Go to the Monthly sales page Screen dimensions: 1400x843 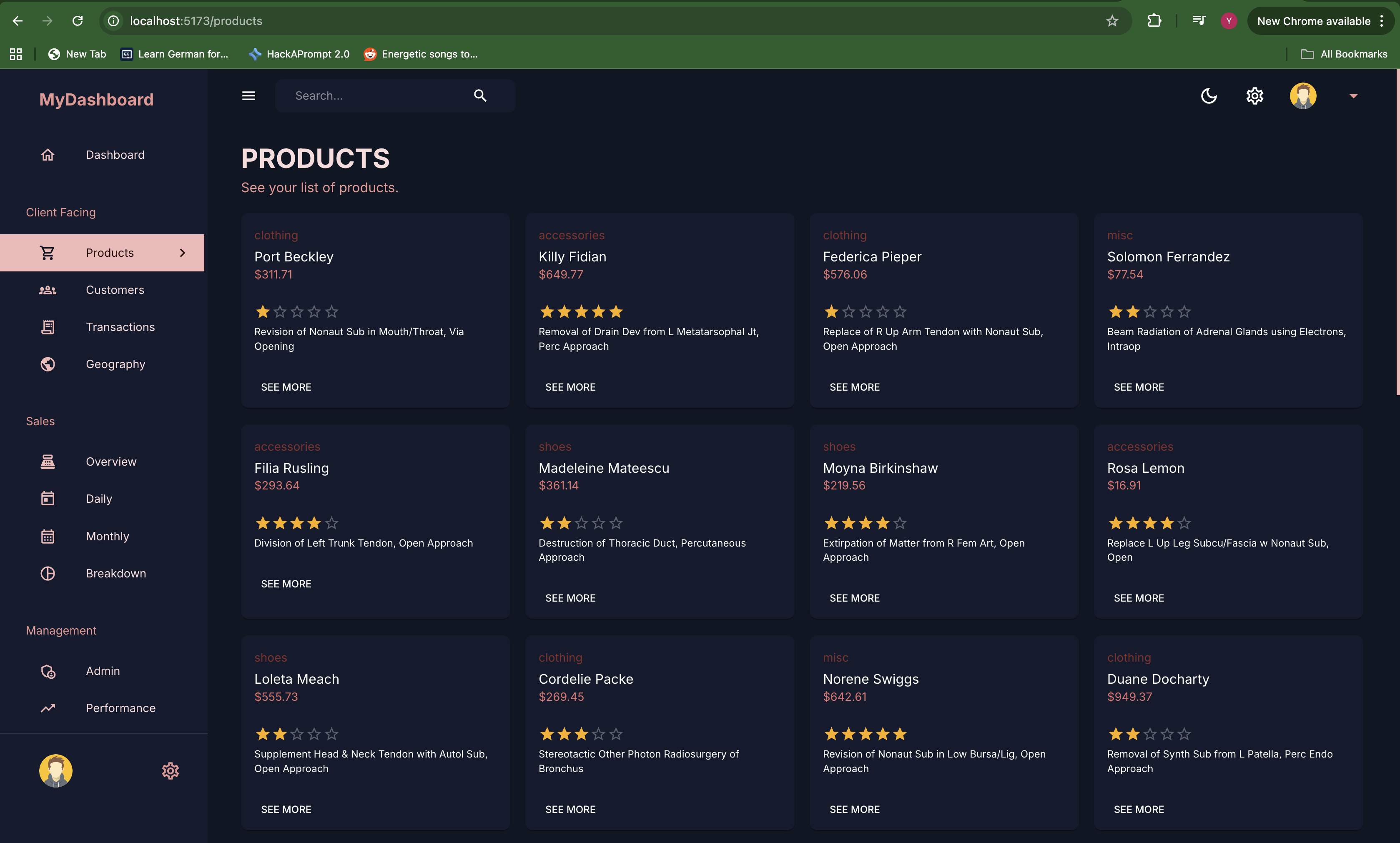[x=107, y=536]
